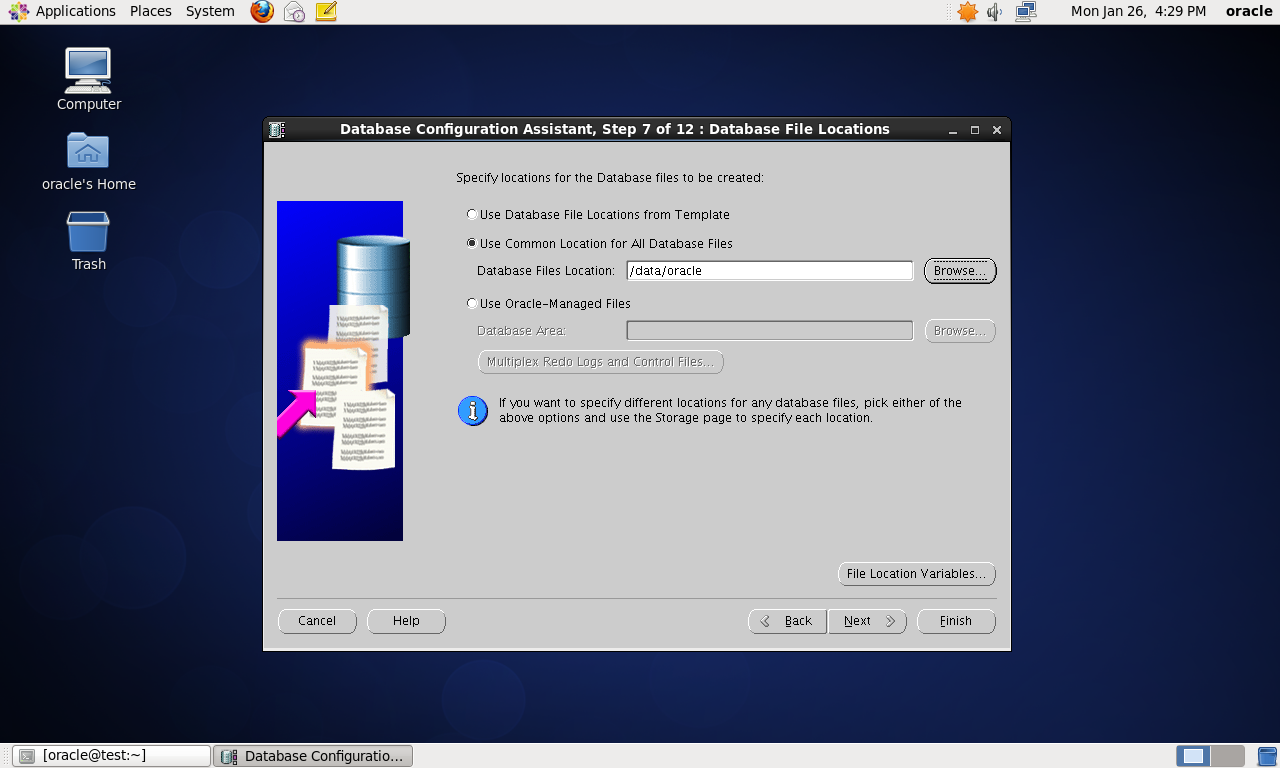This screenshot has width=1280, height=768.
Task: Click the Database Files Location text field
Action: [x=770, y=271]
